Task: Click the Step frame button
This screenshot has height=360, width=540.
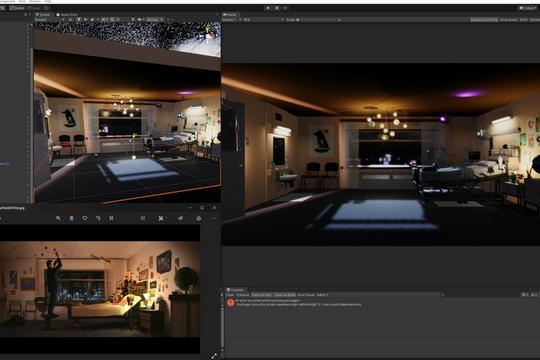Action: 285,8
